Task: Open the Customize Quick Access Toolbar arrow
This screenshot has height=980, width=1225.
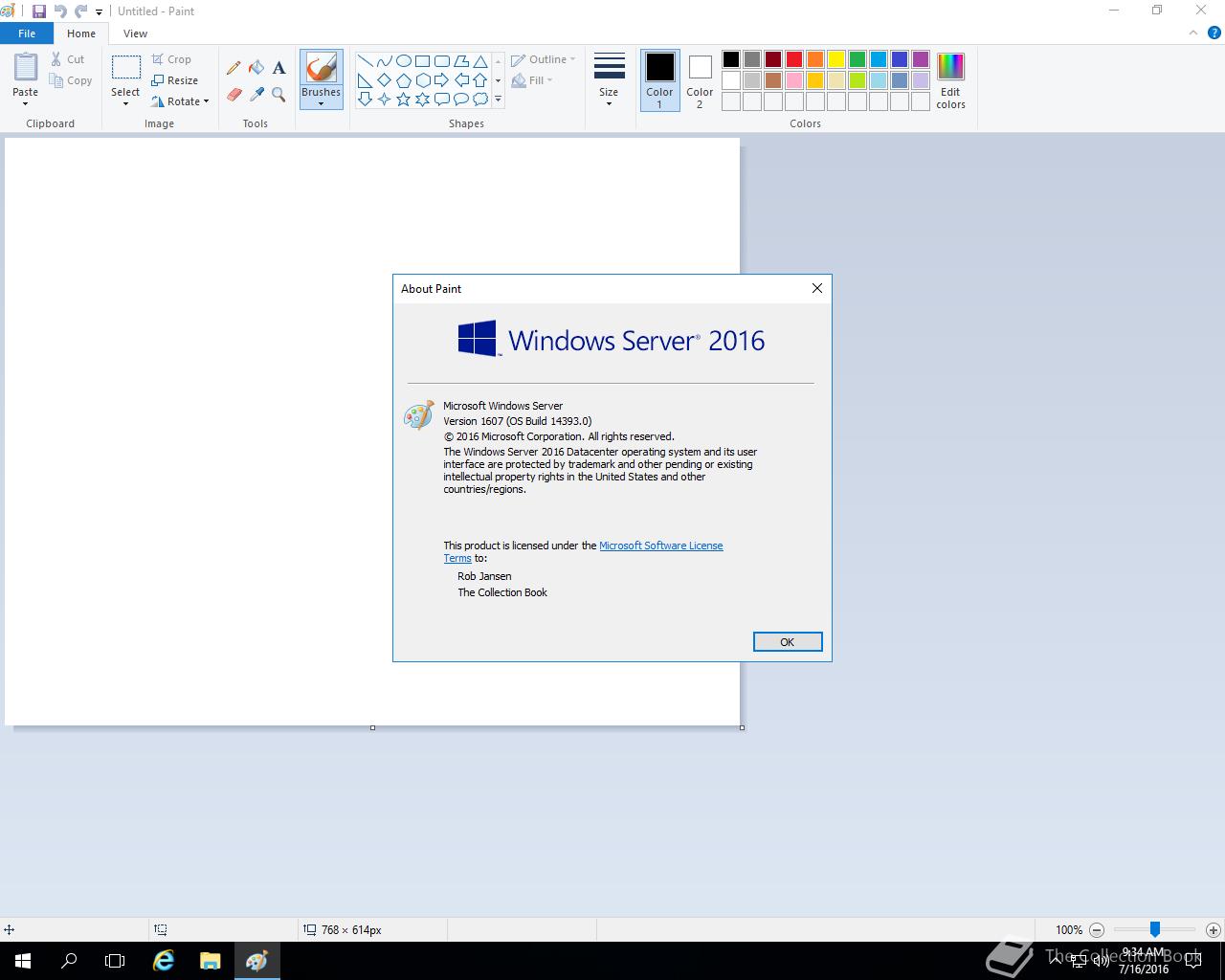Action: tap(99, 12)
